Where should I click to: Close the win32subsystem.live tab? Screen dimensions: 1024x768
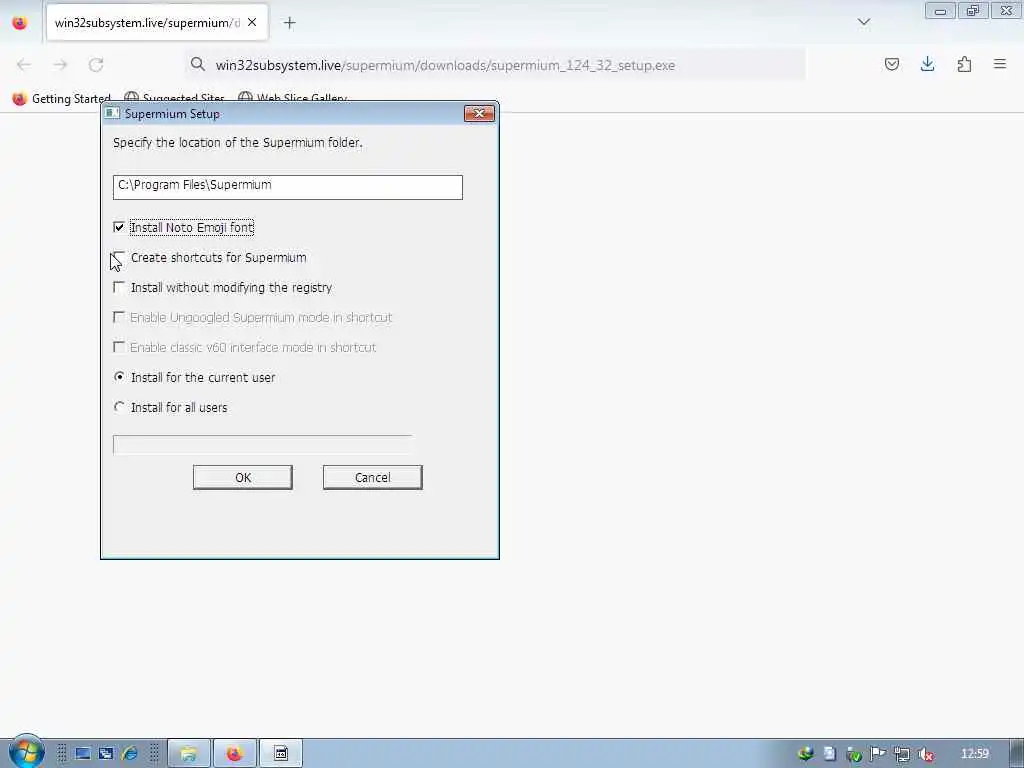click(x=252, y=23)
